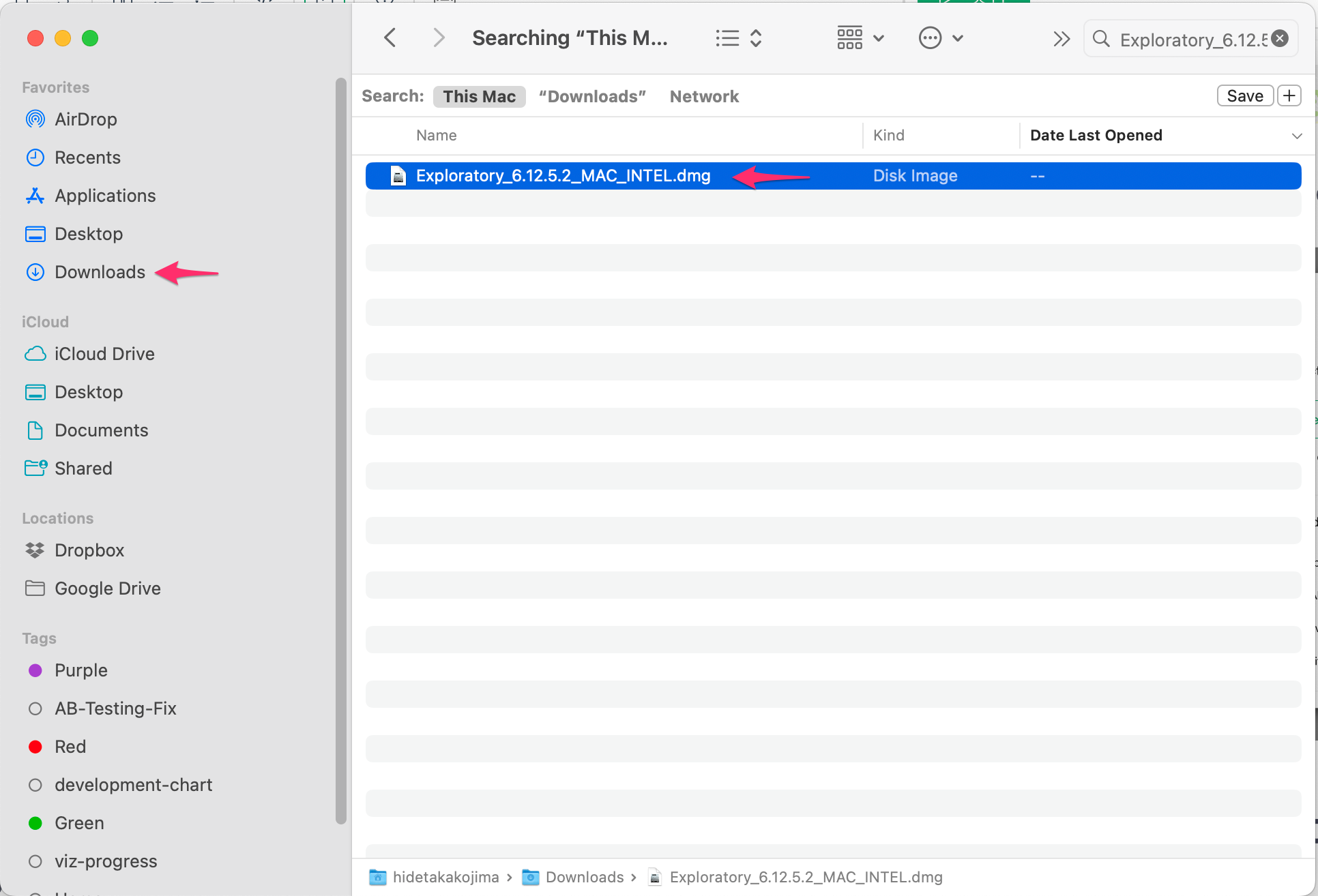This screenshot has height=896, width=1318.
Task: Open the Date Last Opened sort chevron
Action: point(1297,136)
